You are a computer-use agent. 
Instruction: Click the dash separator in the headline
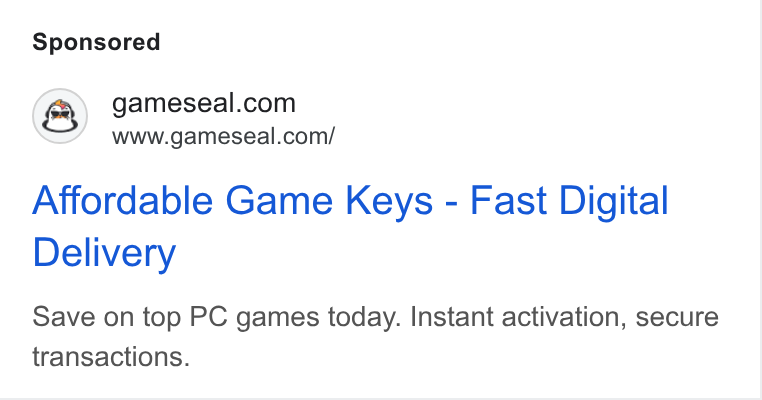click(451, 204)
